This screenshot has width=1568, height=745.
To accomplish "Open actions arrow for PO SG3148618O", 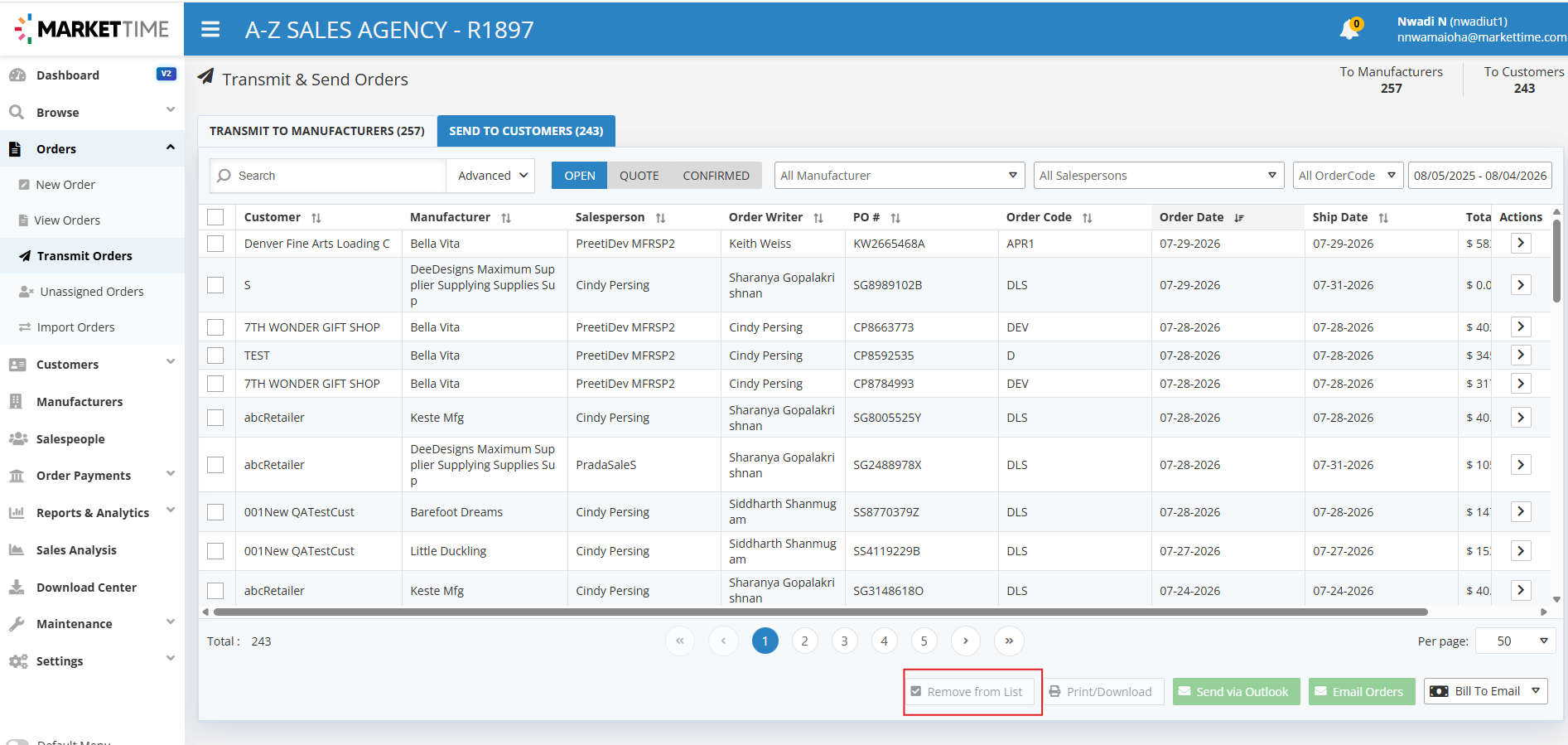I will [x=1521, y=591].
